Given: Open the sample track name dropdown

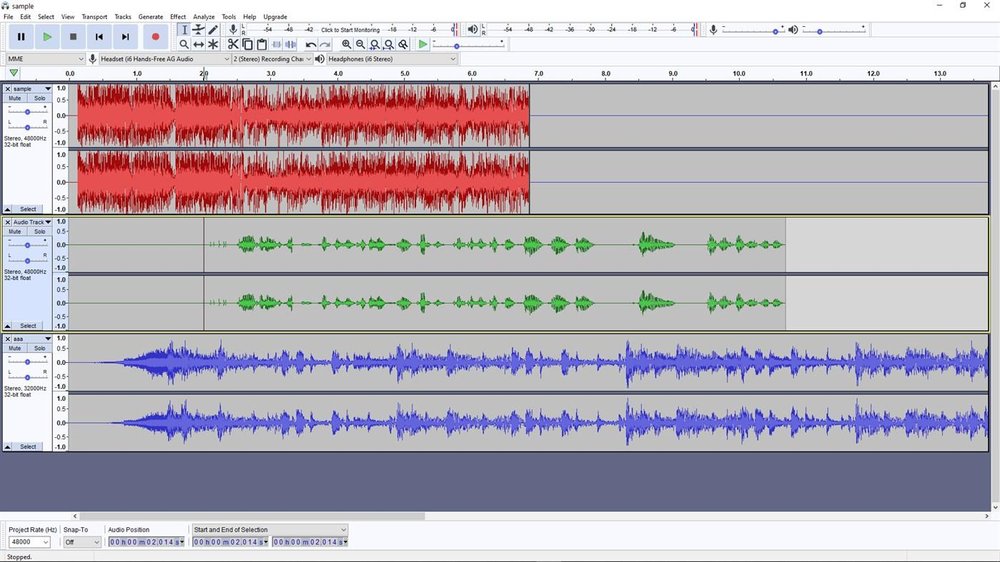Looking at the screenshot, I should [32, 89].
